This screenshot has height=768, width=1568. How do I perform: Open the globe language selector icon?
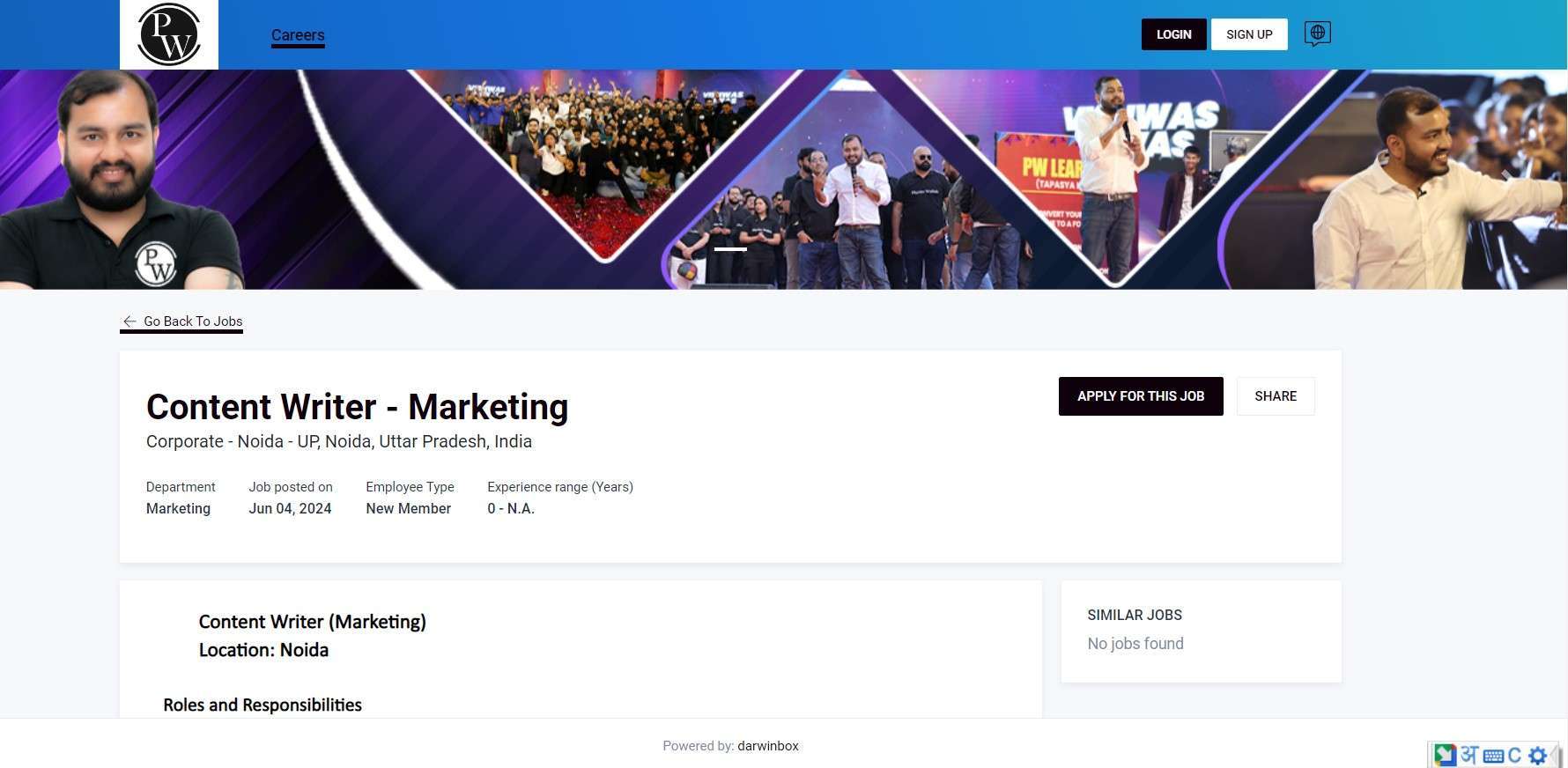(1317, 33)
